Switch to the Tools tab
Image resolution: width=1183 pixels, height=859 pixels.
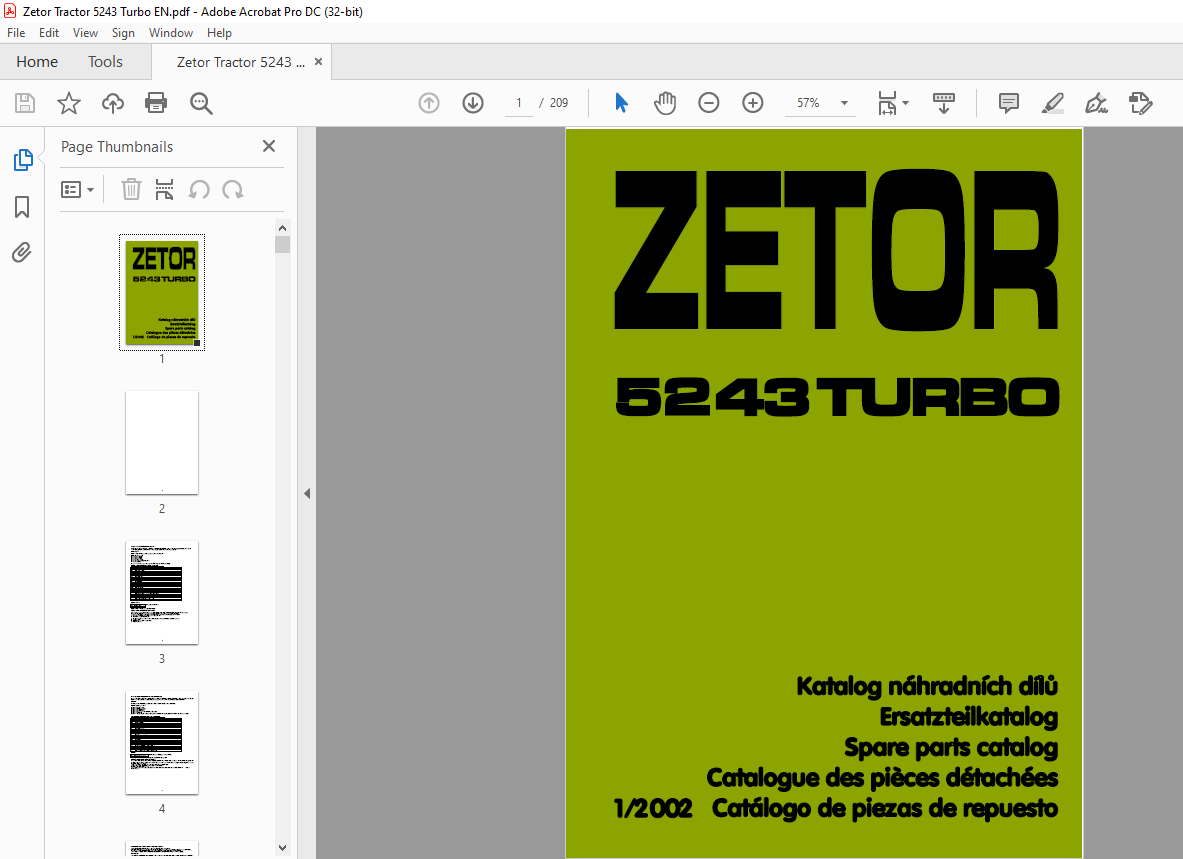[105, 62]
